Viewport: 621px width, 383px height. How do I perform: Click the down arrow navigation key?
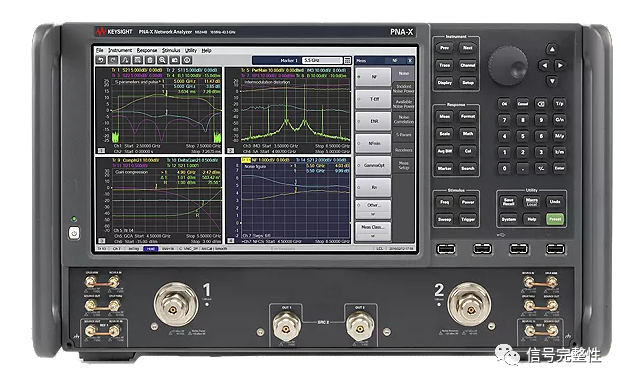coord(552,81)
